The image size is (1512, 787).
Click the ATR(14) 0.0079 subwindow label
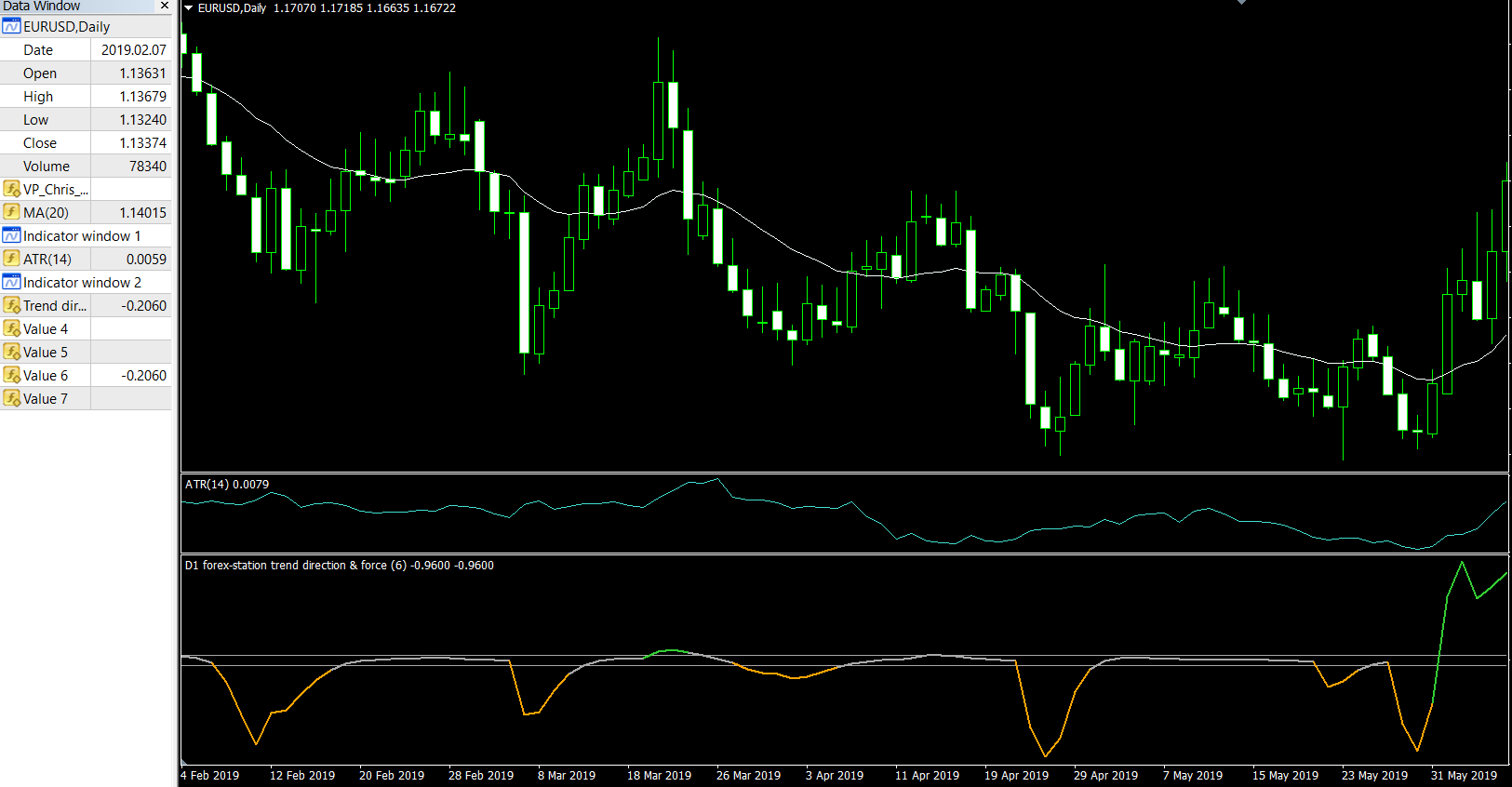coord(227,485)
